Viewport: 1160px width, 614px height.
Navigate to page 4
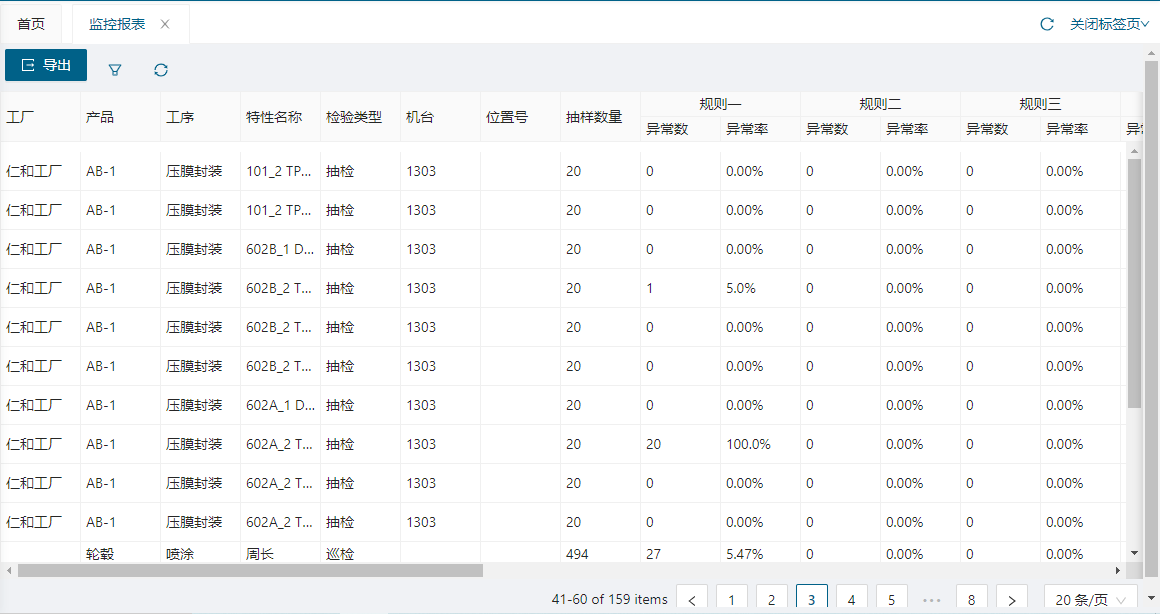tap(852, 599)
